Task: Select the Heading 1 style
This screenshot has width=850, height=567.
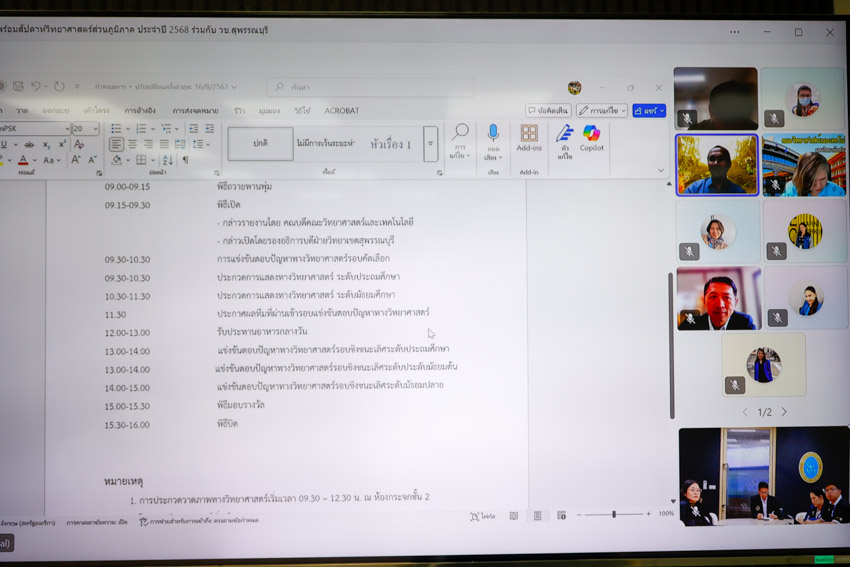Action: coord(391,144)
